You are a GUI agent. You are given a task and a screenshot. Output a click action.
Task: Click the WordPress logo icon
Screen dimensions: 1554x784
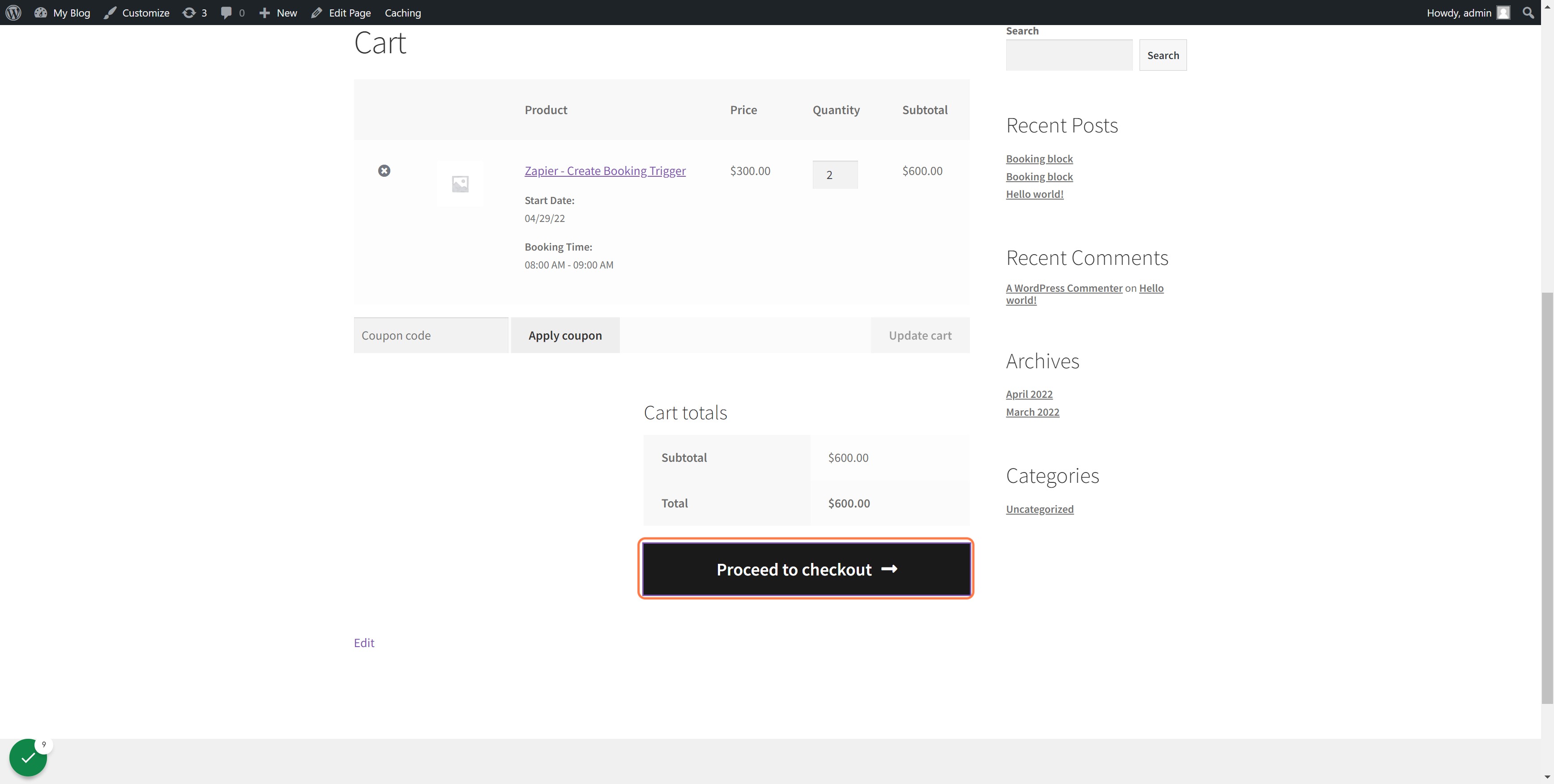pos(13,13)
